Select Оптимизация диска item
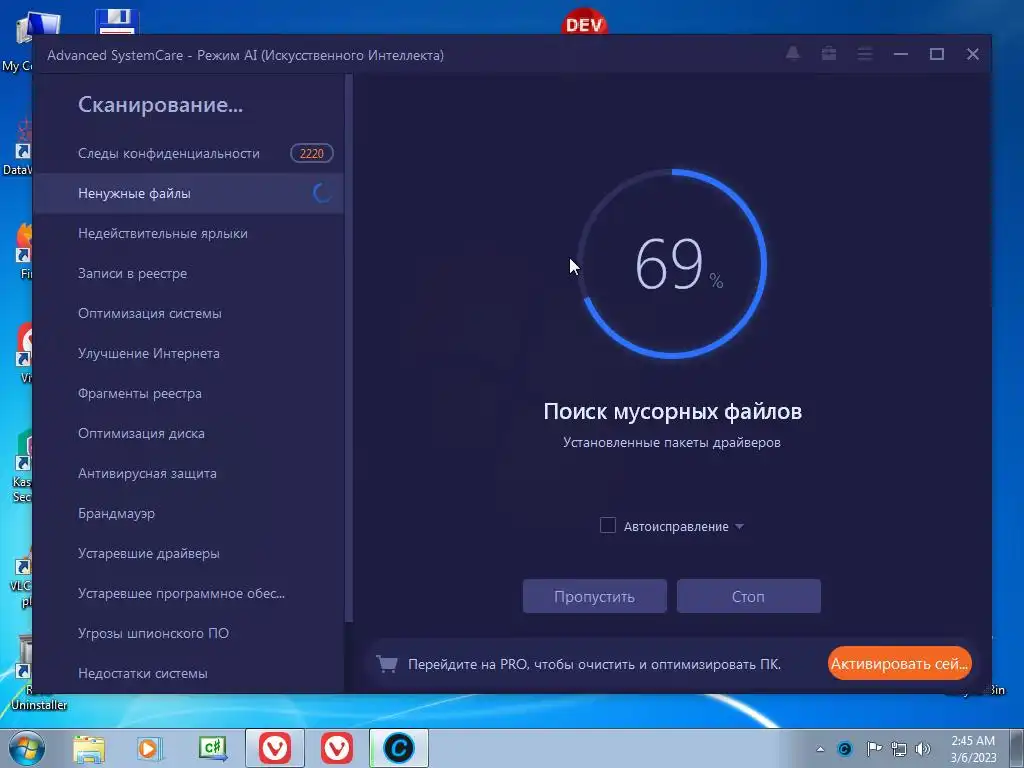The height and width of the screenshot is (768, 1024). coord(188,433)
